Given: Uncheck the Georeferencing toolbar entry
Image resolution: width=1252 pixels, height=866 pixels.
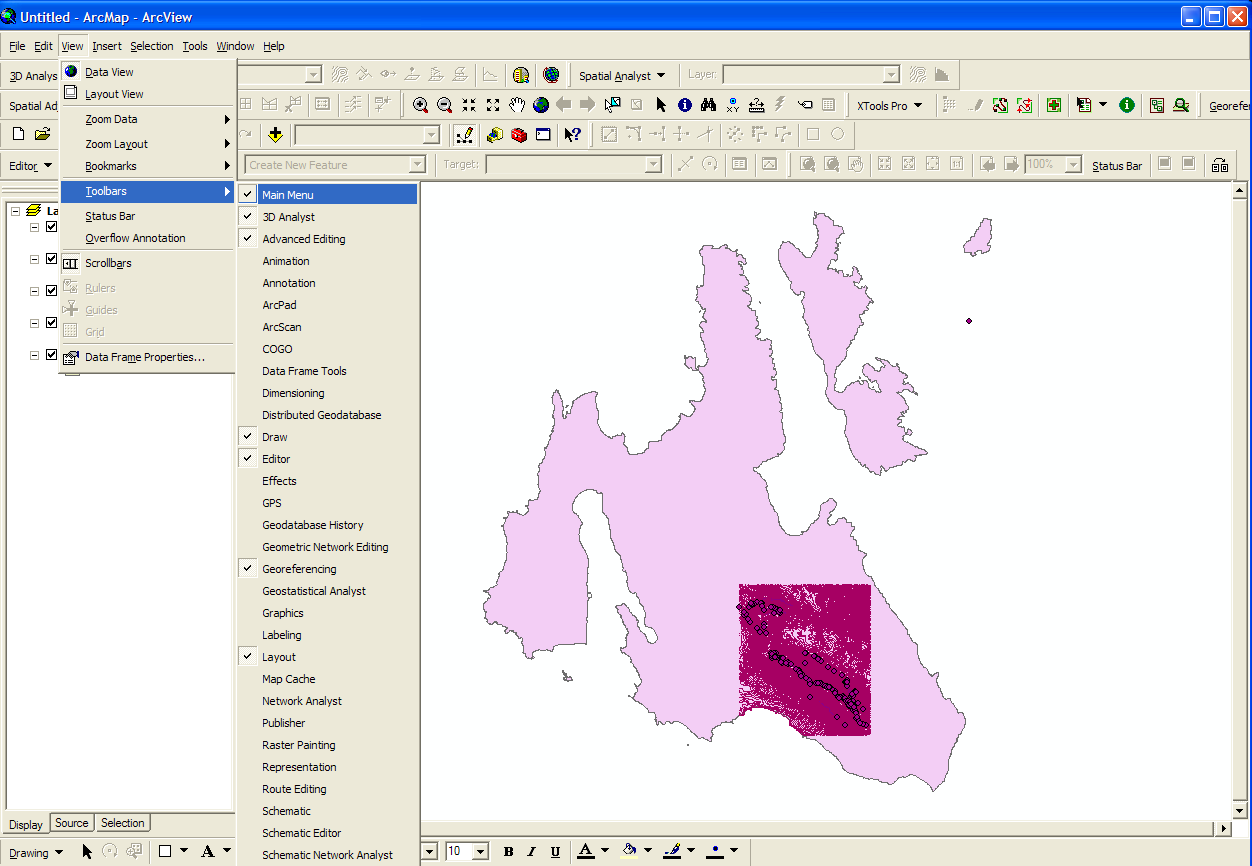Looking at the screenshot, I should [x=327, y=569].
